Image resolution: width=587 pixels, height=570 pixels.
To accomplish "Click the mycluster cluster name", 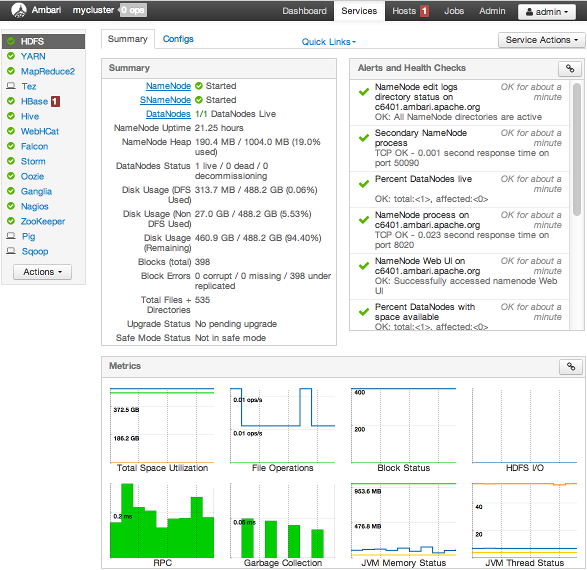I will (x=93, y=10).
